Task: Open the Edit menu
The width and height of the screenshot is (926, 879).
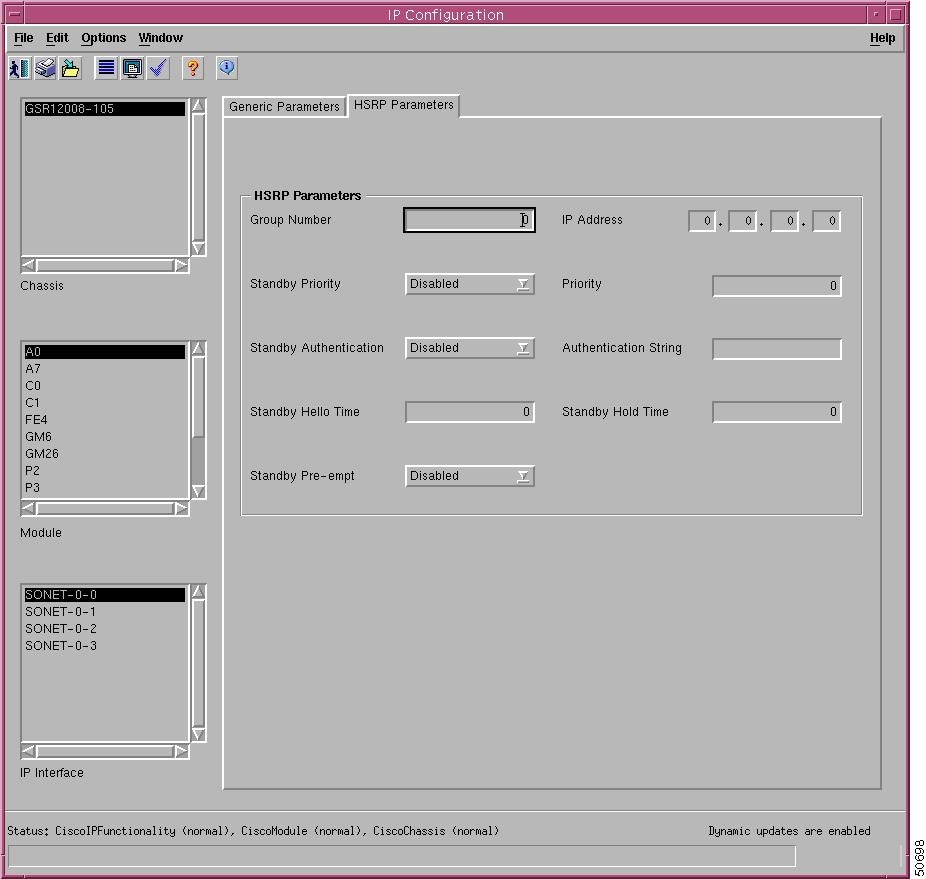Action: tap(57, 38)
